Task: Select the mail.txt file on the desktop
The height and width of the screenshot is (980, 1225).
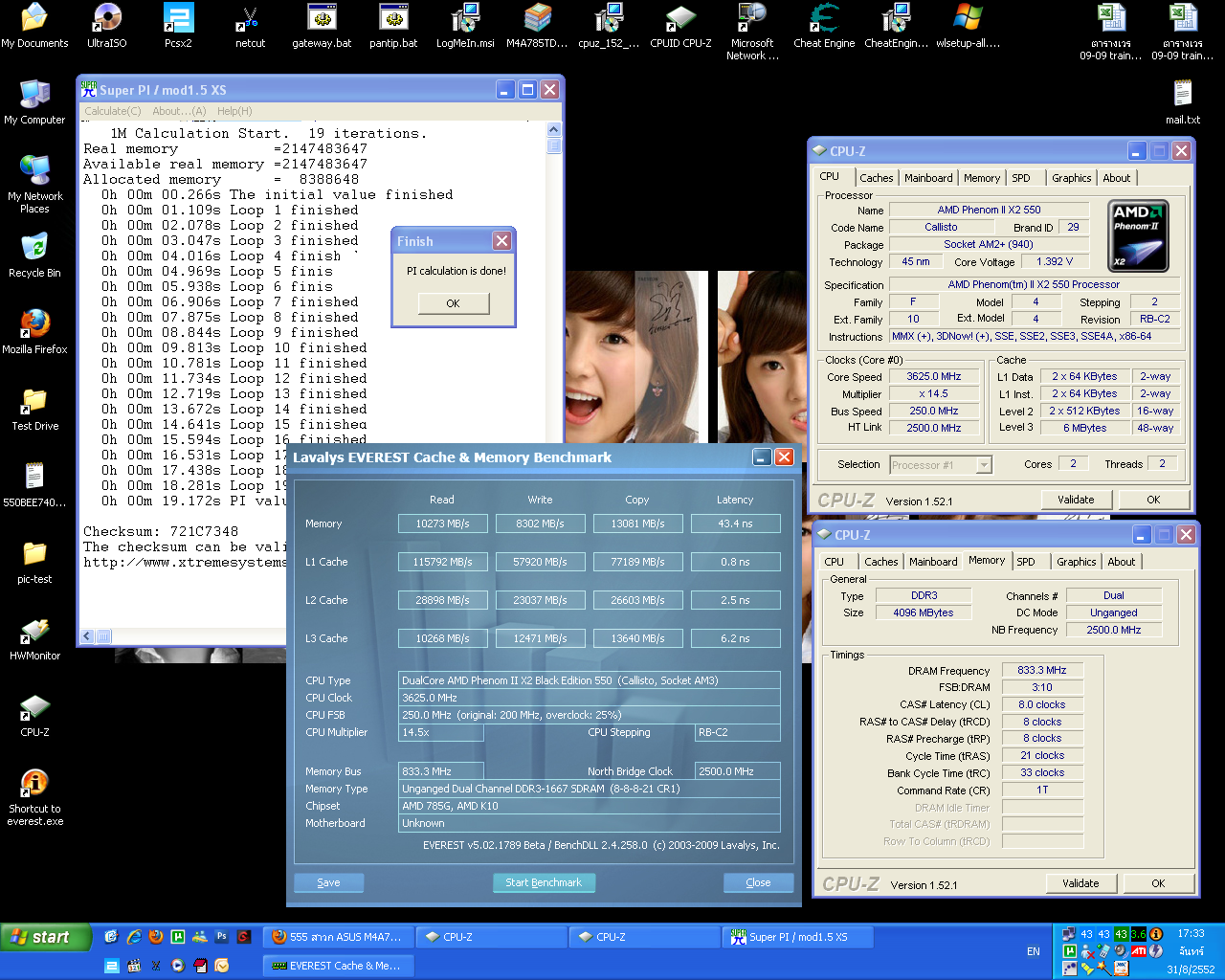Action: point(1183,102)
